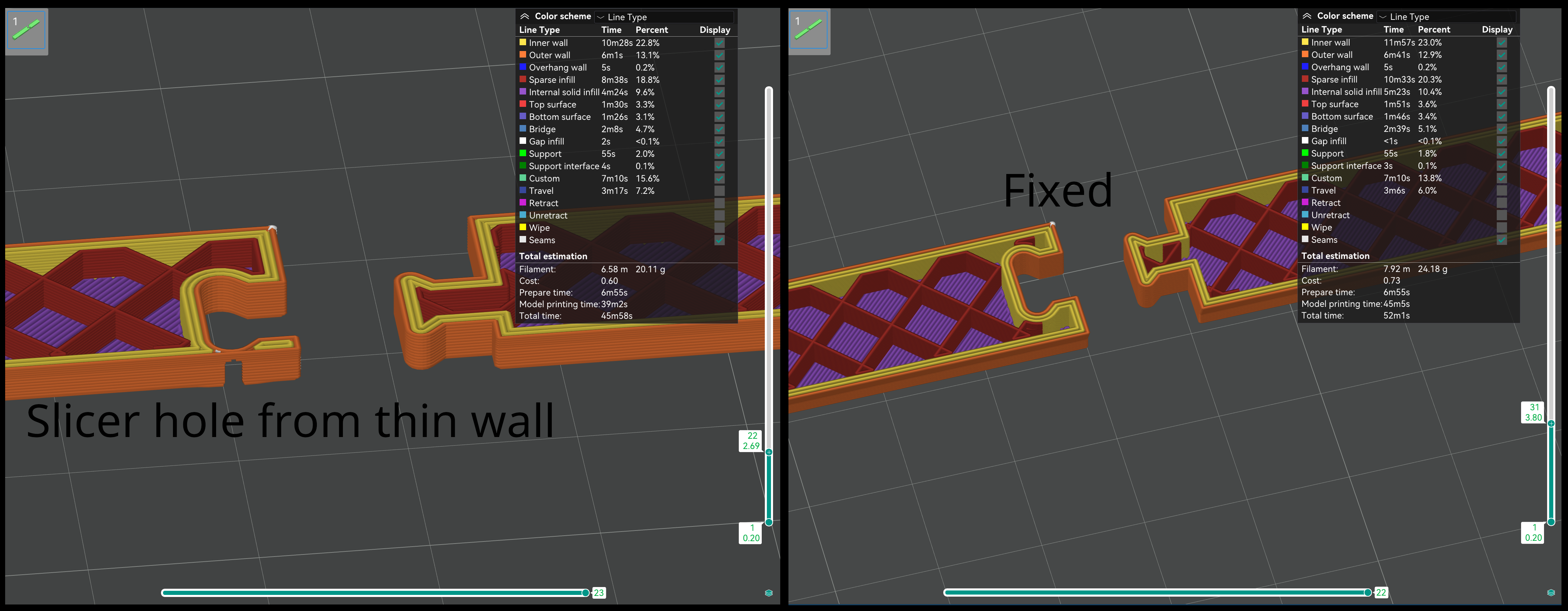The width and height of the screenshot is (1568, 611).
Task: Toggle Outer wall display in Fixed view
Action: [1502, 55]
